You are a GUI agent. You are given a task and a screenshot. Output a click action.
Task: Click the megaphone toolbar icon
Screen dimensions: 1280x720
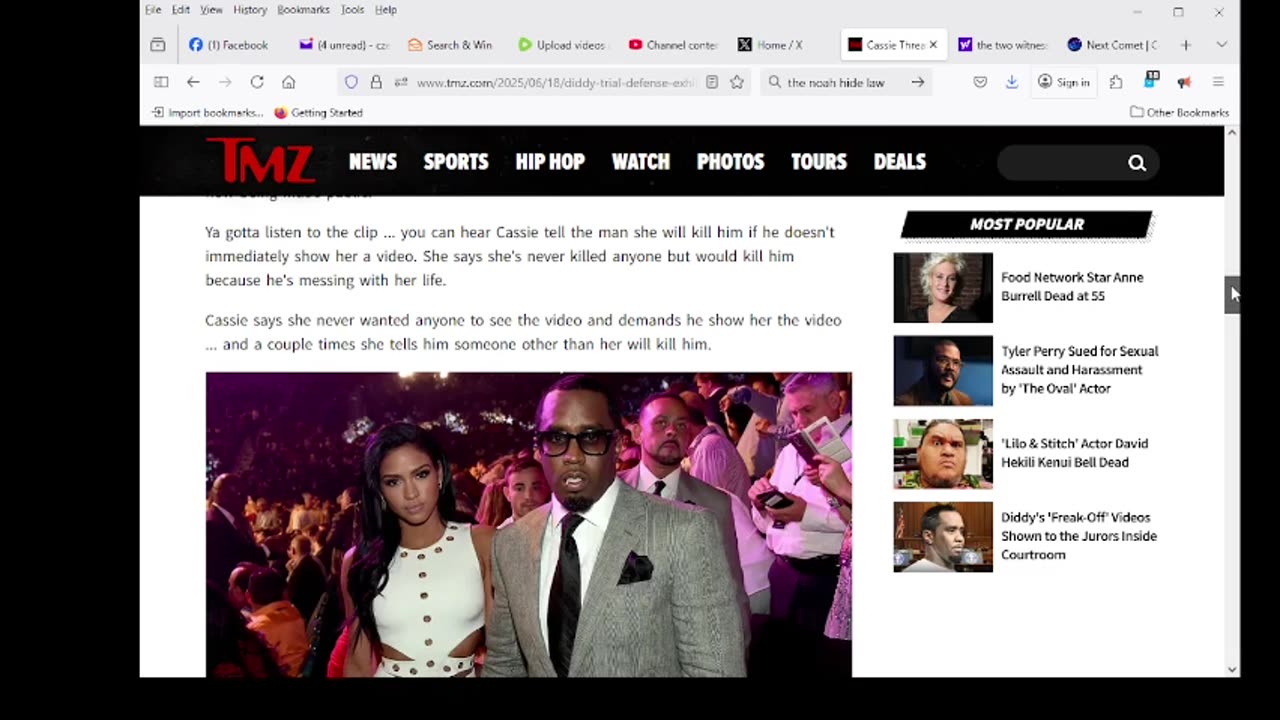pos(1184,82)
